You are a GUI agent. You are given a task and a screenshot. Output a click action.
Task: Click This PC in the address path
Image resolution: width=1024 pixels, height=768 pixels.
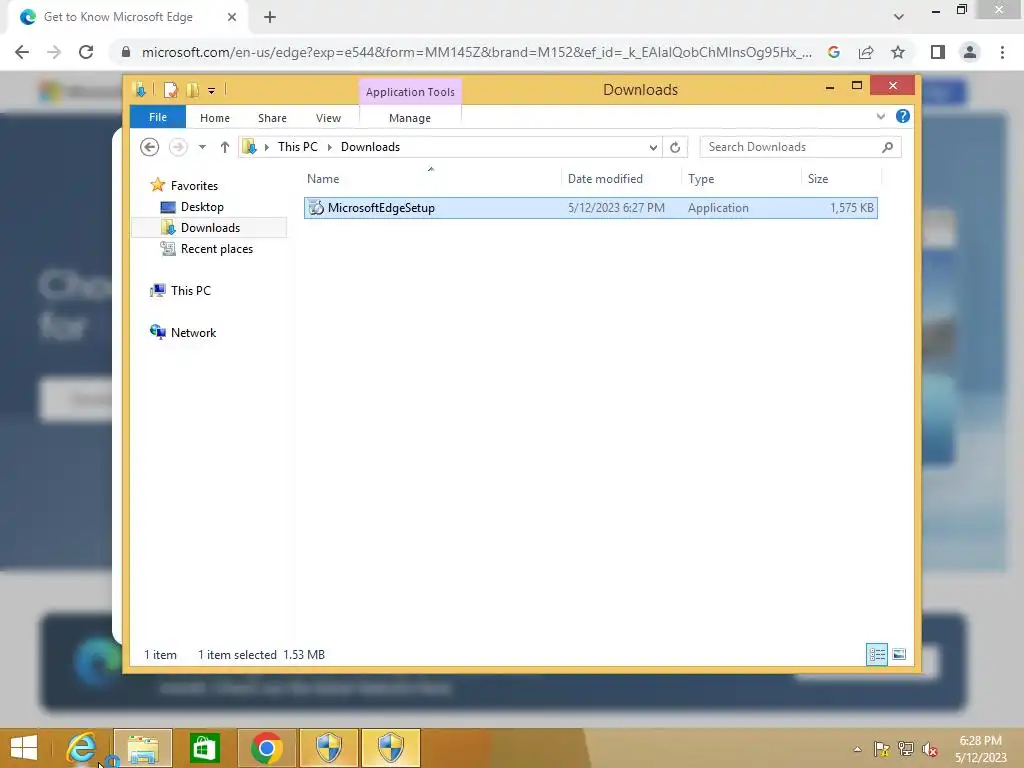298,147
